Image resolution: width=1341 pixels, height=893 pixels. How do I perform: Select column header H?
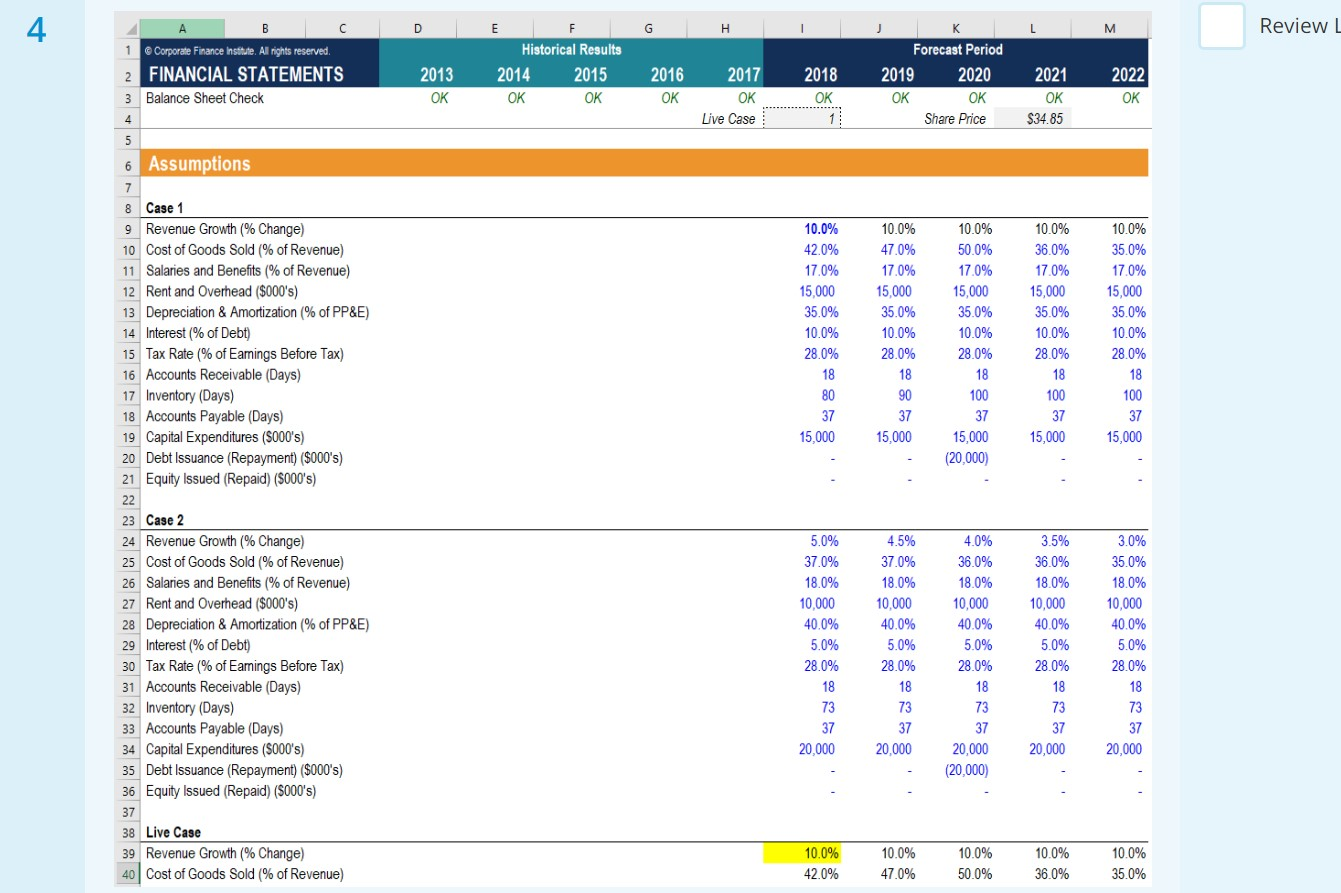(x=724, y=31)
